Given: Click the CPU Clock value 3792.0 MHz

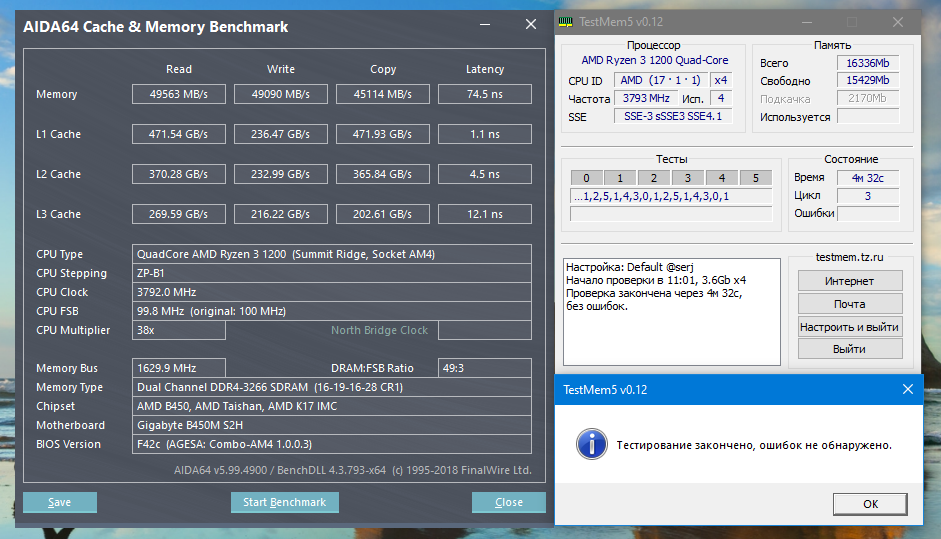Looking at the screenshot, I should click(332, 292).
